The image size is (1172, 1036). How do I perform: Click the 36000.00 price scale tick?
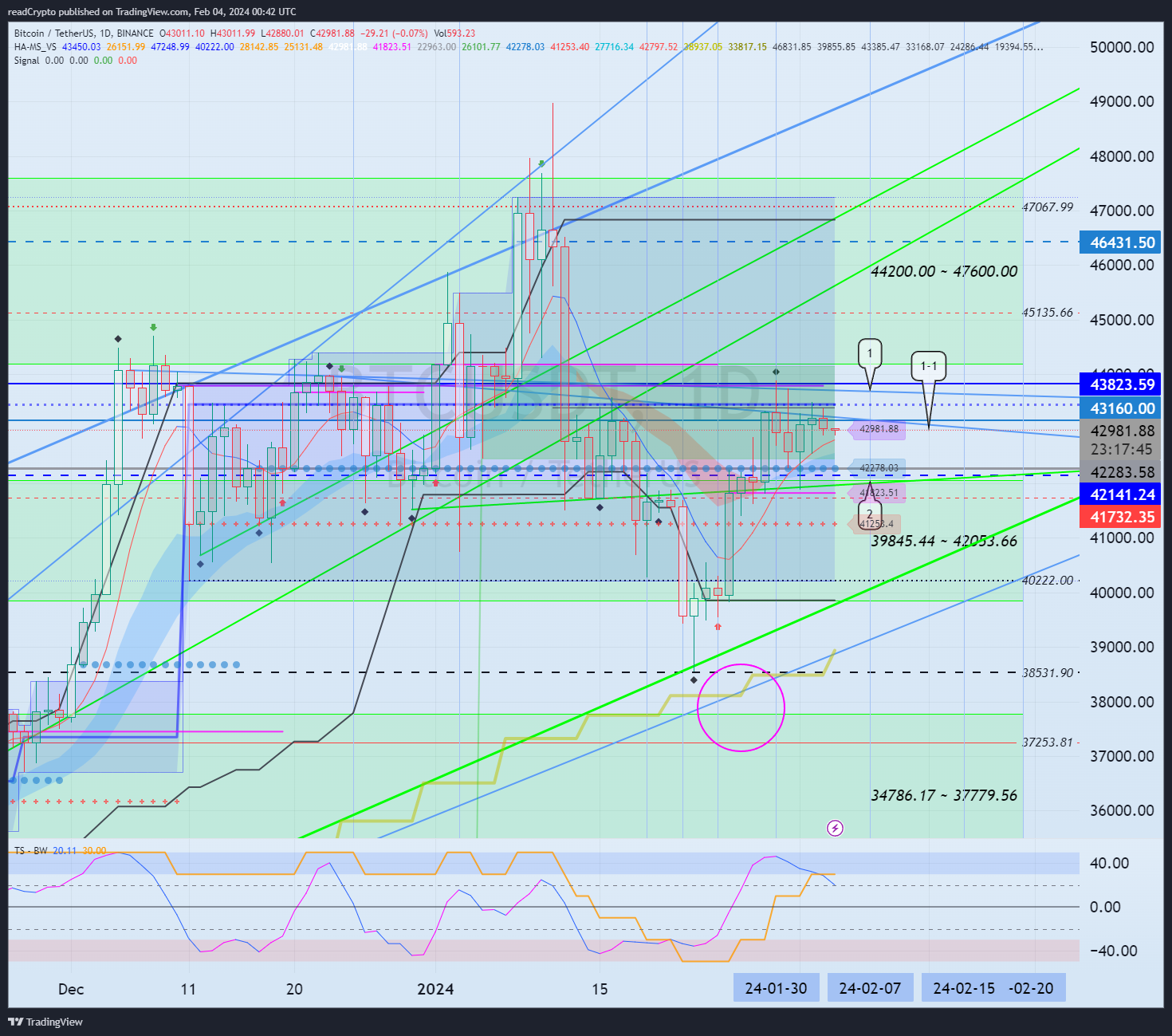click(x=1122, y=810)
